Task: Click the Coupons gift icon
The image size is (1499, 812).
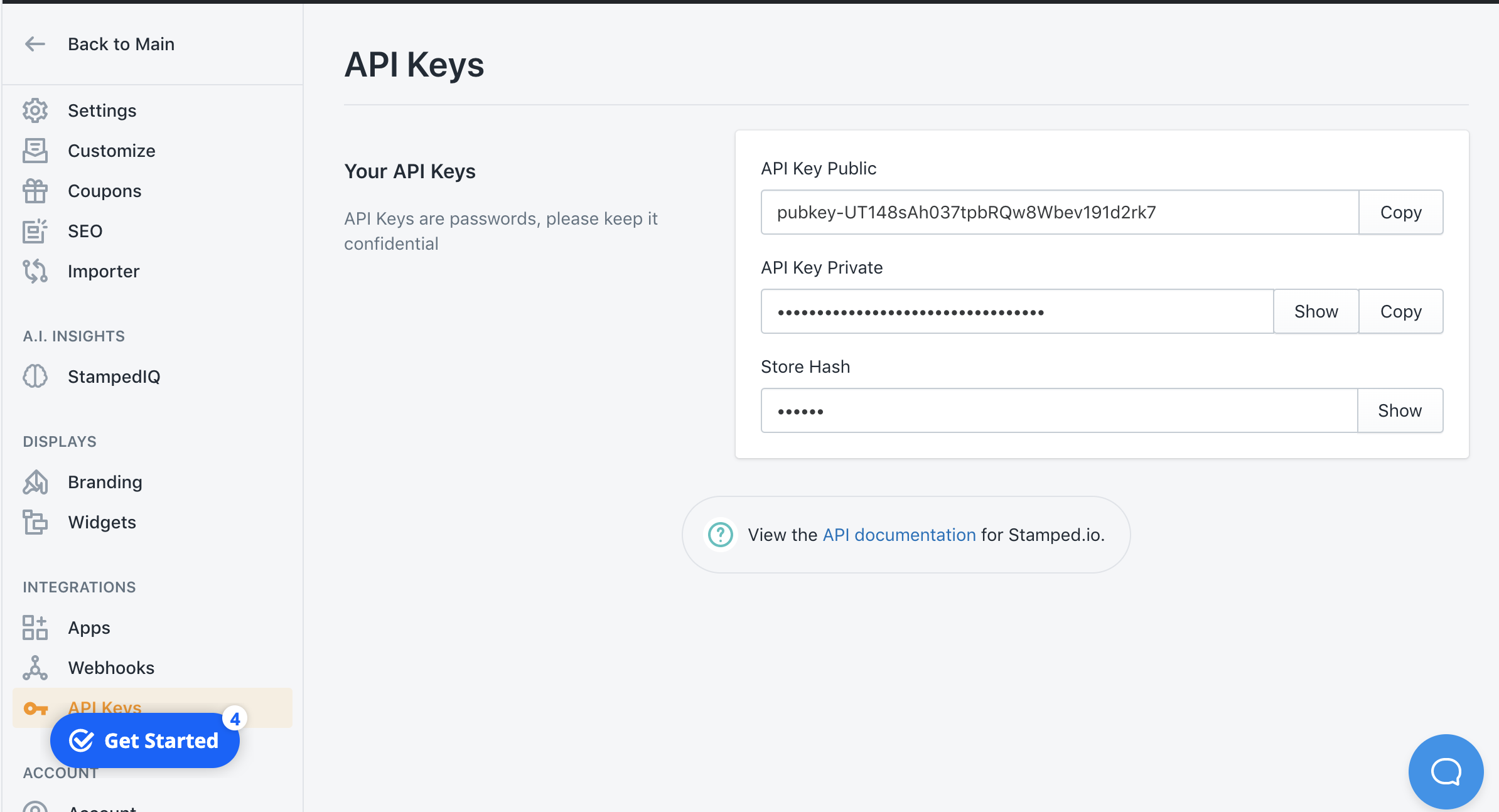Action: click(x=35, y=191)
